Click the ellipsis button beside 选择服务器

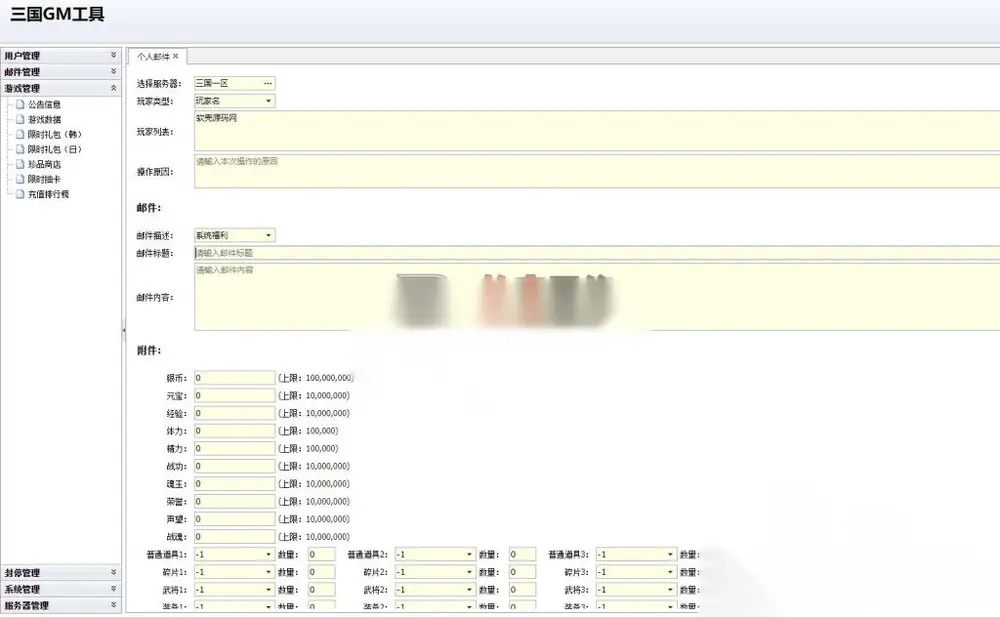click(268, 83)
